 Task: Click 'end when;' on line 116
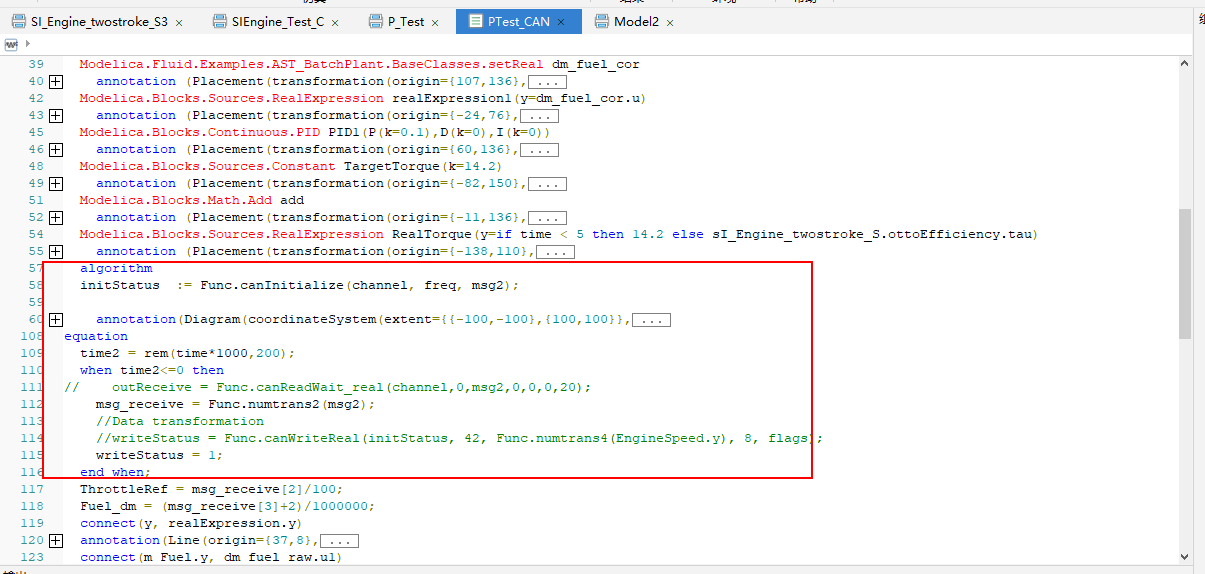point(116,472)
